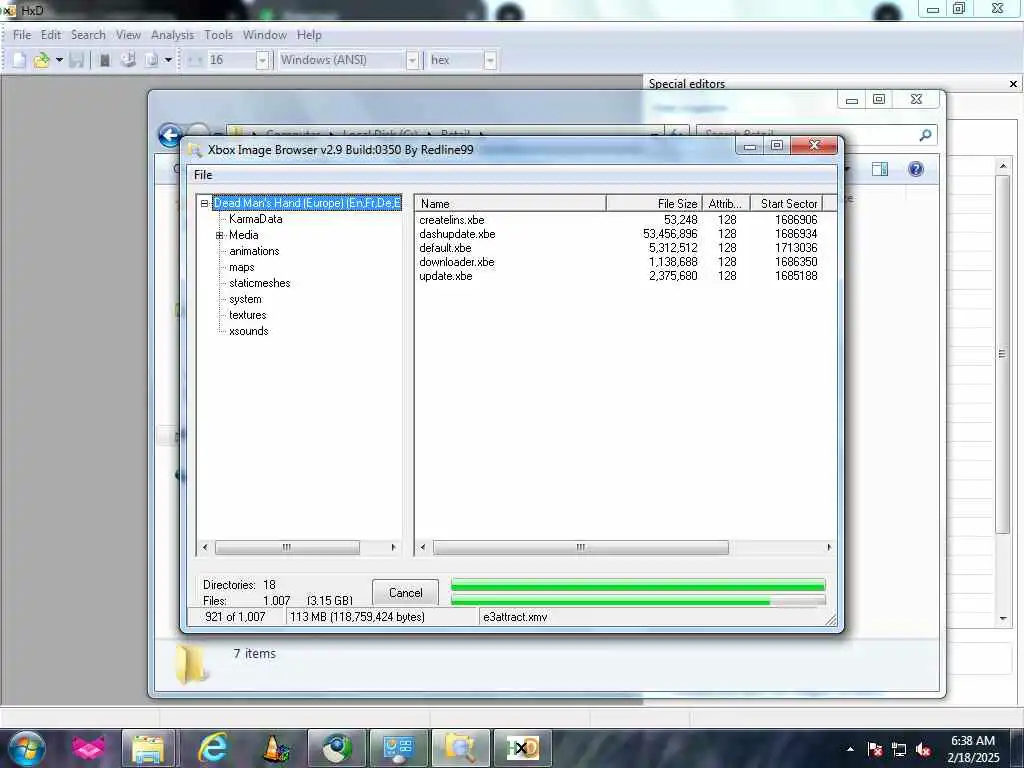Click the bytes-per-row arrows icon in HxD toolbar
This screenshot has width=1024, height=768.
click(x=194, y=60)
